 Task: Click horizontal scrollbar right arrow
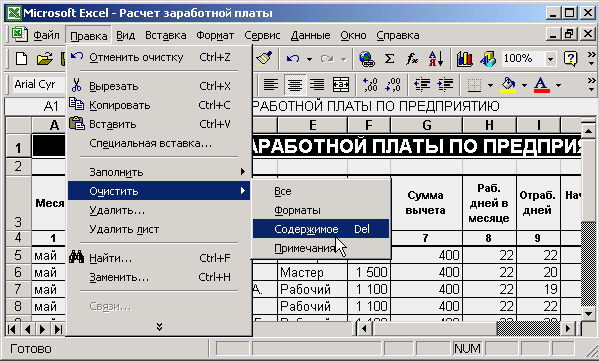(568, 328)
